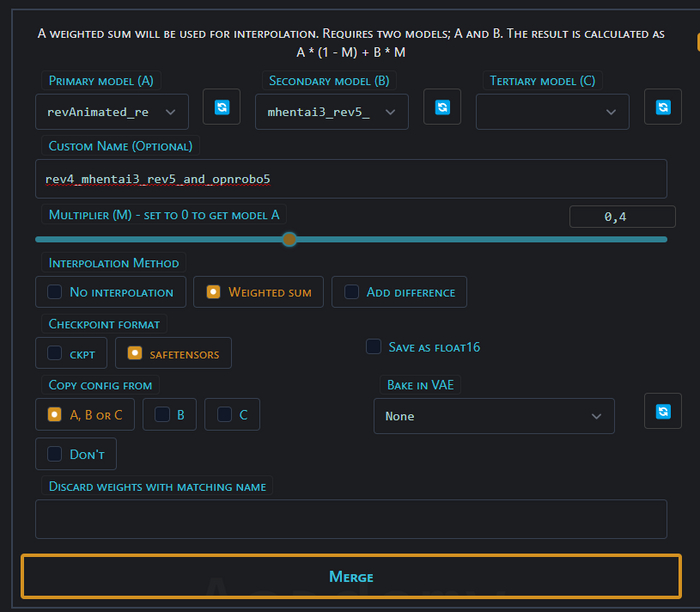Screen dimensions: 700x612
Task: Refresh the Bake in VAE list
Action: pos(662,411)
